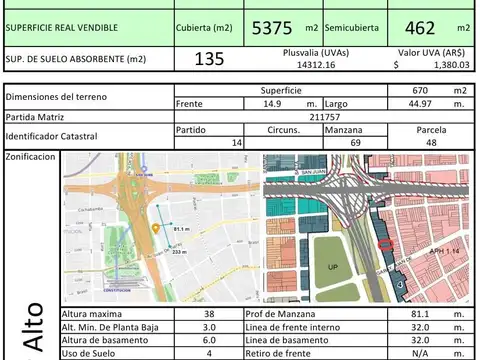Select the Linea de frente interno value 32.0

point(420,327)
